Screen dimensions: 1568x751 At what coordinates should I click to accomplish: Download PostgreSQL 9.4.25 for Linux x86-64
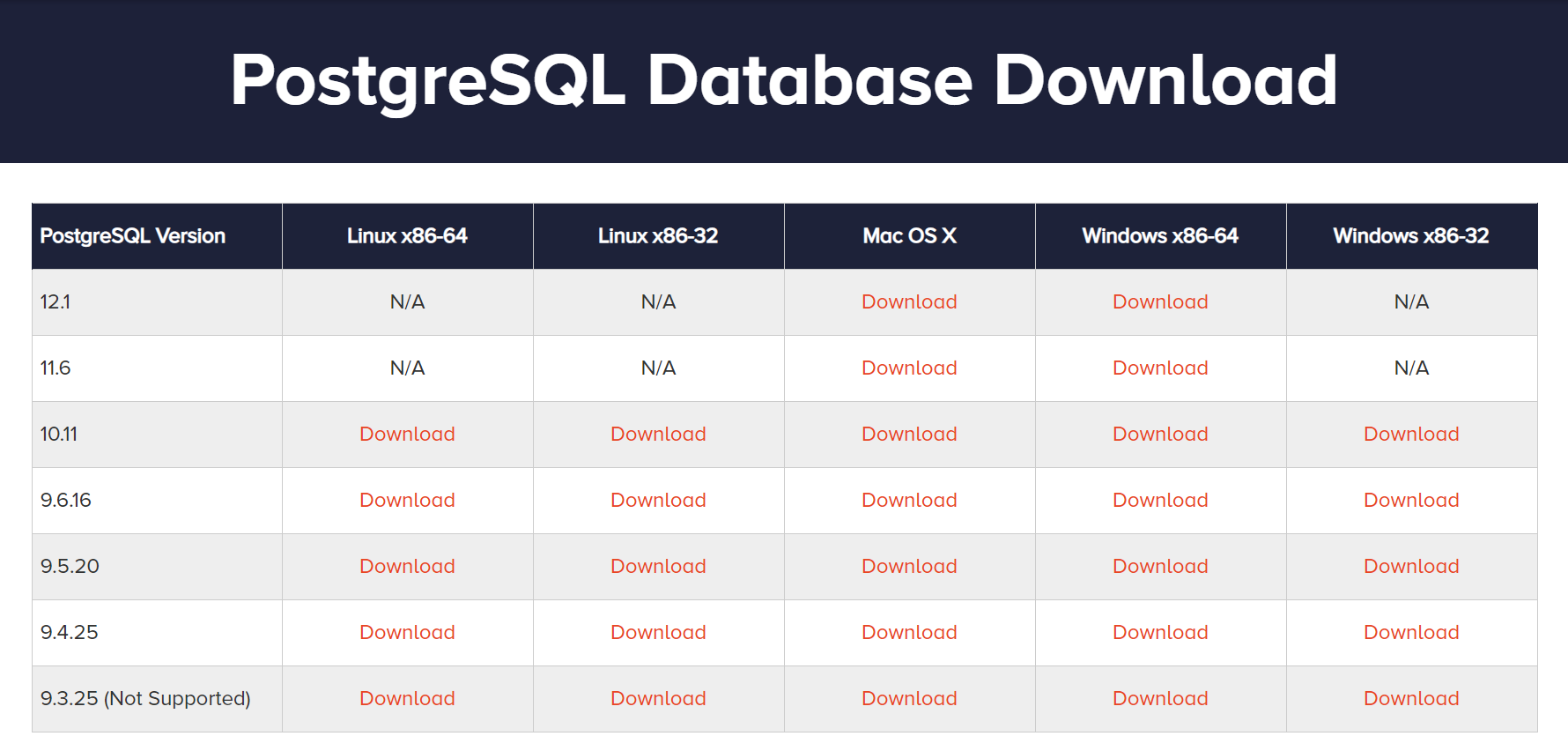tap(407, 632)
